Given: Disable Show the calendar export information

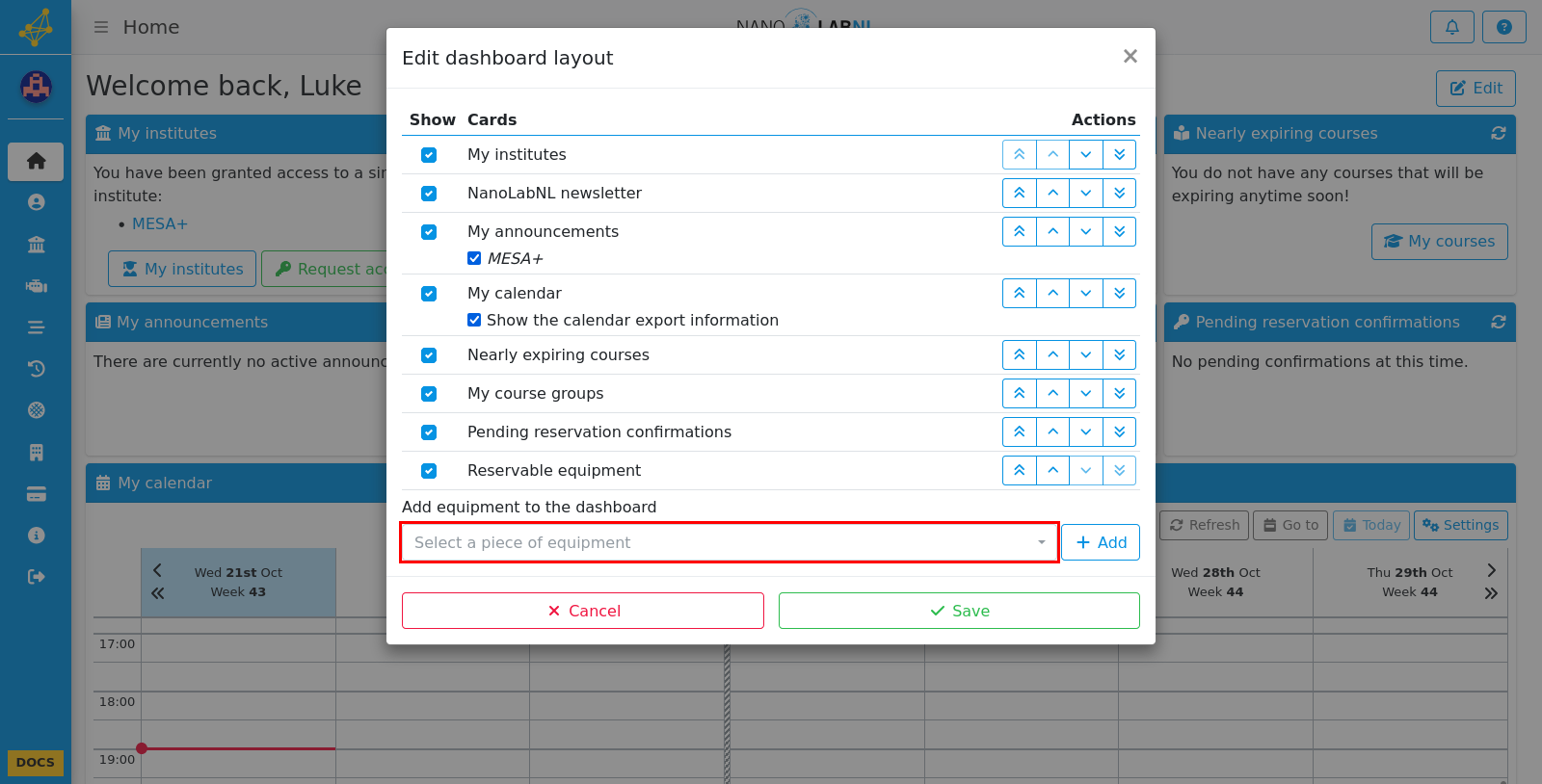Looking at the screenshot, I should click(474, 320).
